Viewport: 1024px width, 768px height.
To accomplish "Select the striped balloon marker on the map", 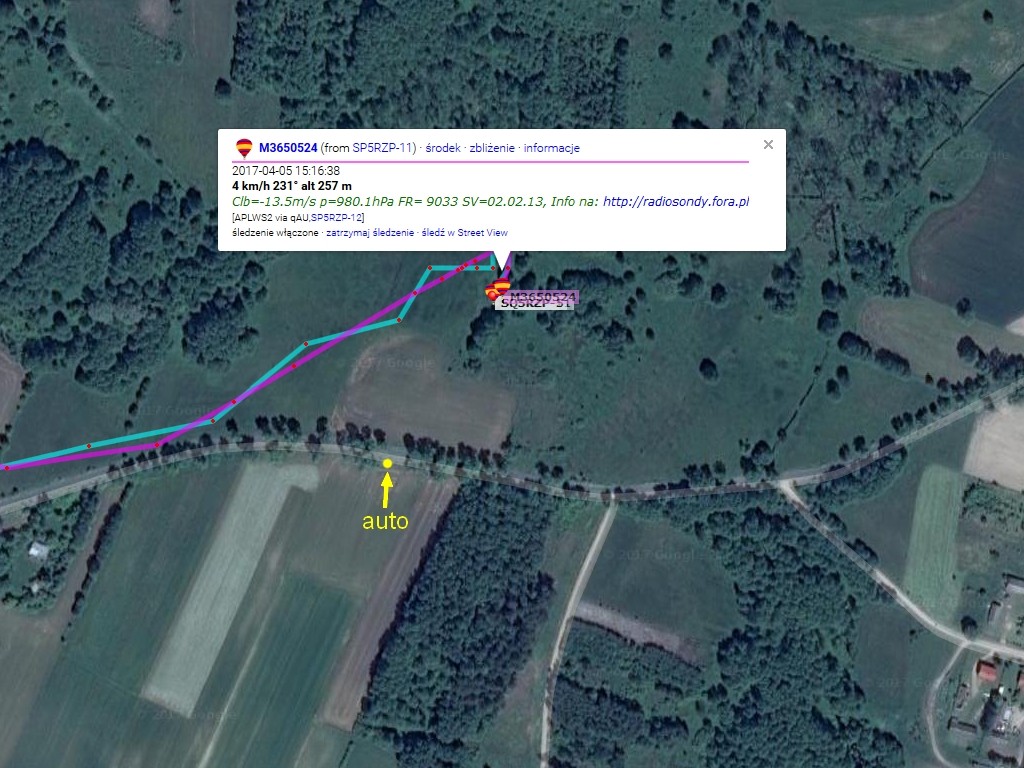I will point(502,286).
